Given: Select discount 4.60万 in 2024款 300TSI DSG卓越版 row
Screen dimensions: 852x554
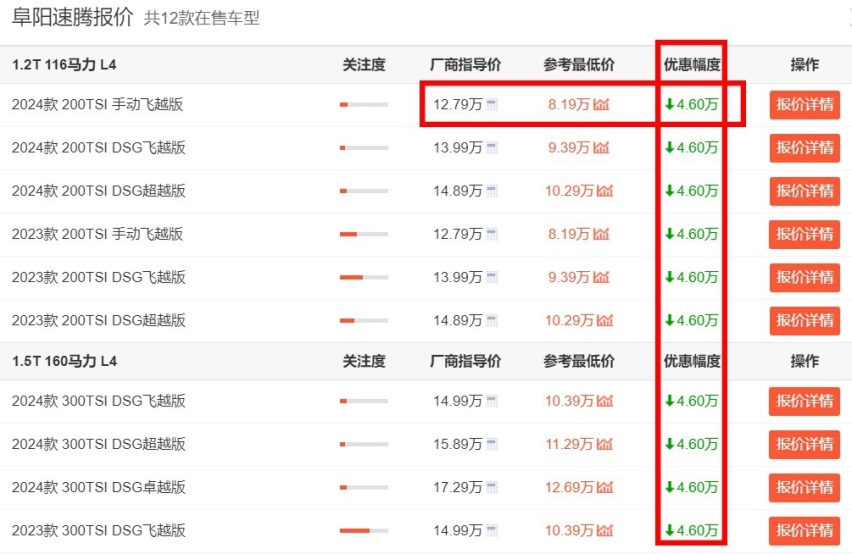Looking at the screenshot, I should (692, 488).
